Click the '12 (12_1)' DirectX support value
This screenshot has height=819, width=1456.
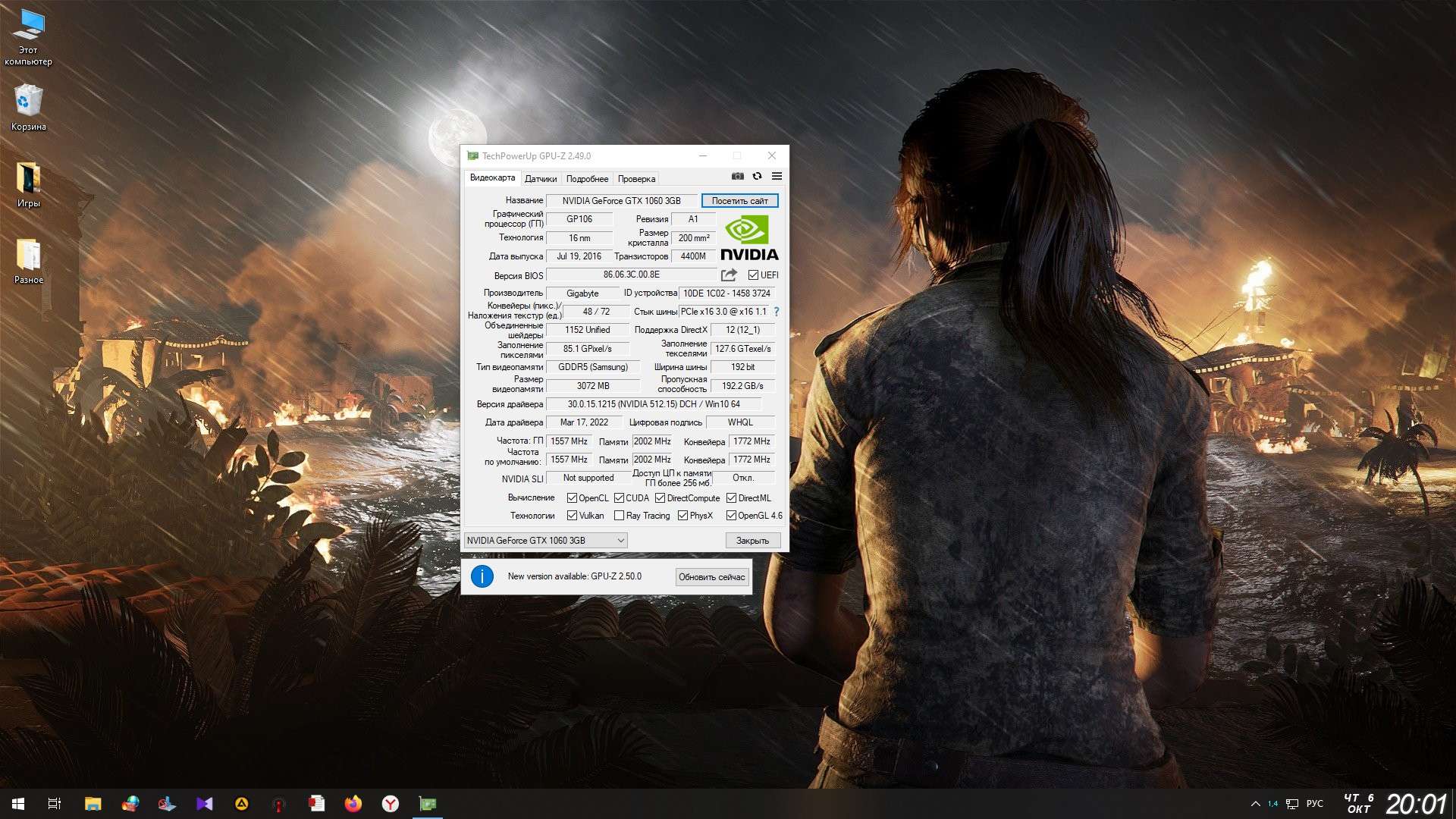tap(742, 330)
